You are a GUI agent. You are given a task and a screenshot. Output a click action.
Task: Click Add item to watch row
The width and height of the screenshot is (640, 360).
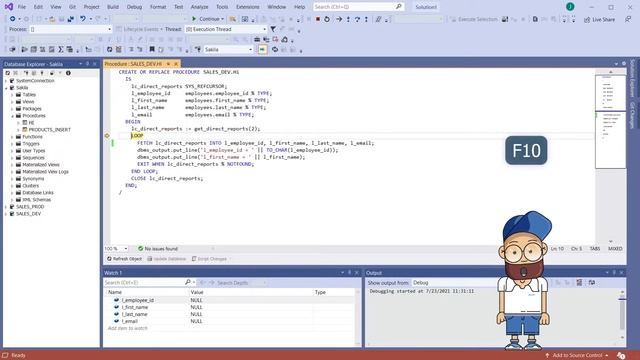tap(127, 328)
